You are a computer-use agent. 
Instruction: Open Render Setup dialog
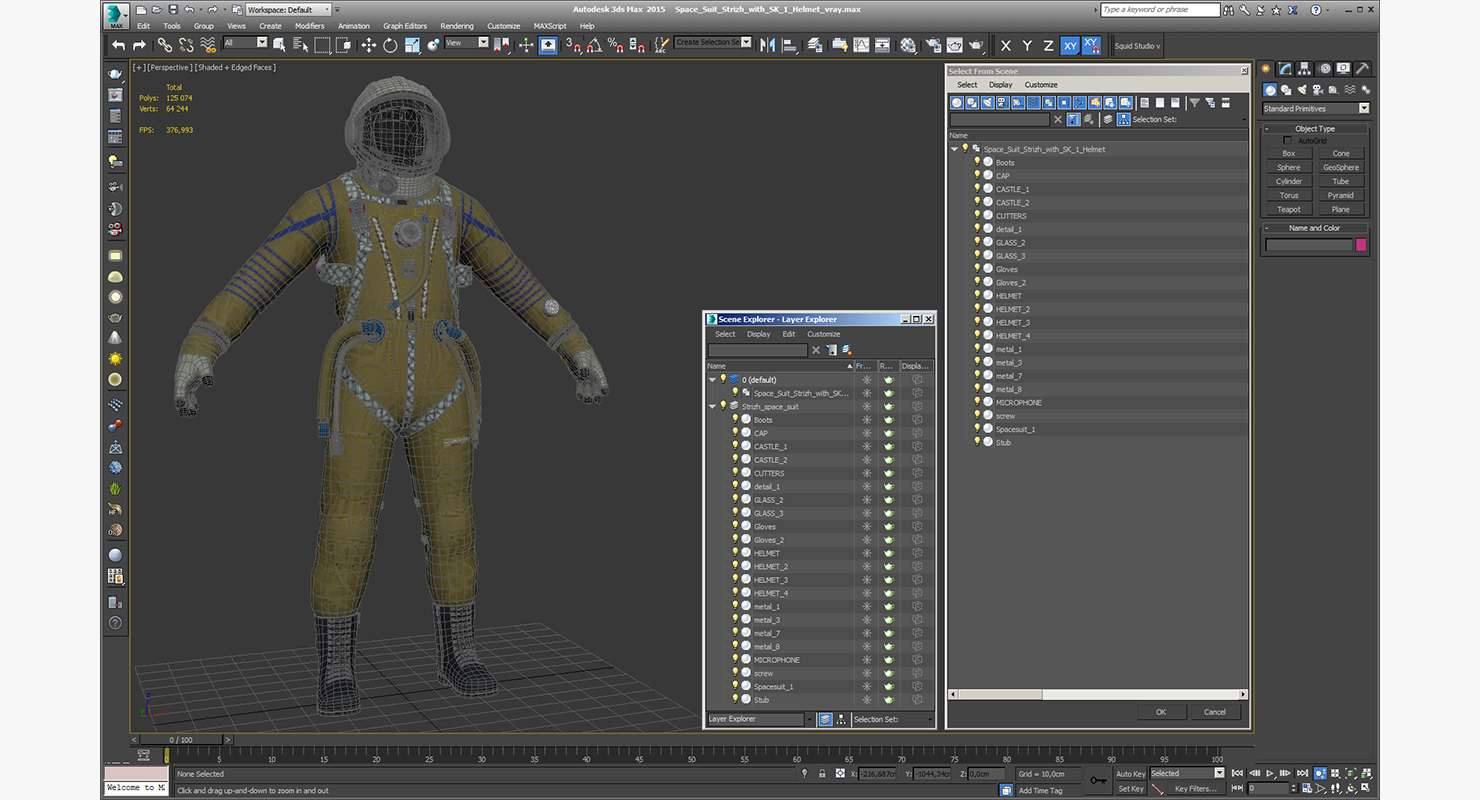(x=933, y=45)
